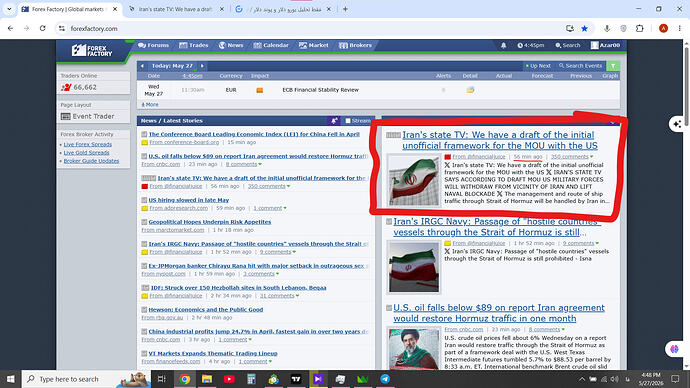
Task: Open IDF Struck over 150 Hezbollah sites story
Action: [238, 288]
